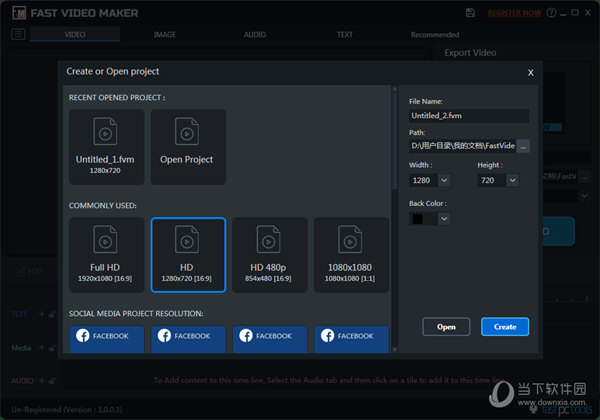
Task: Switch to the AUDIO tab
Action: click(255, 34)
